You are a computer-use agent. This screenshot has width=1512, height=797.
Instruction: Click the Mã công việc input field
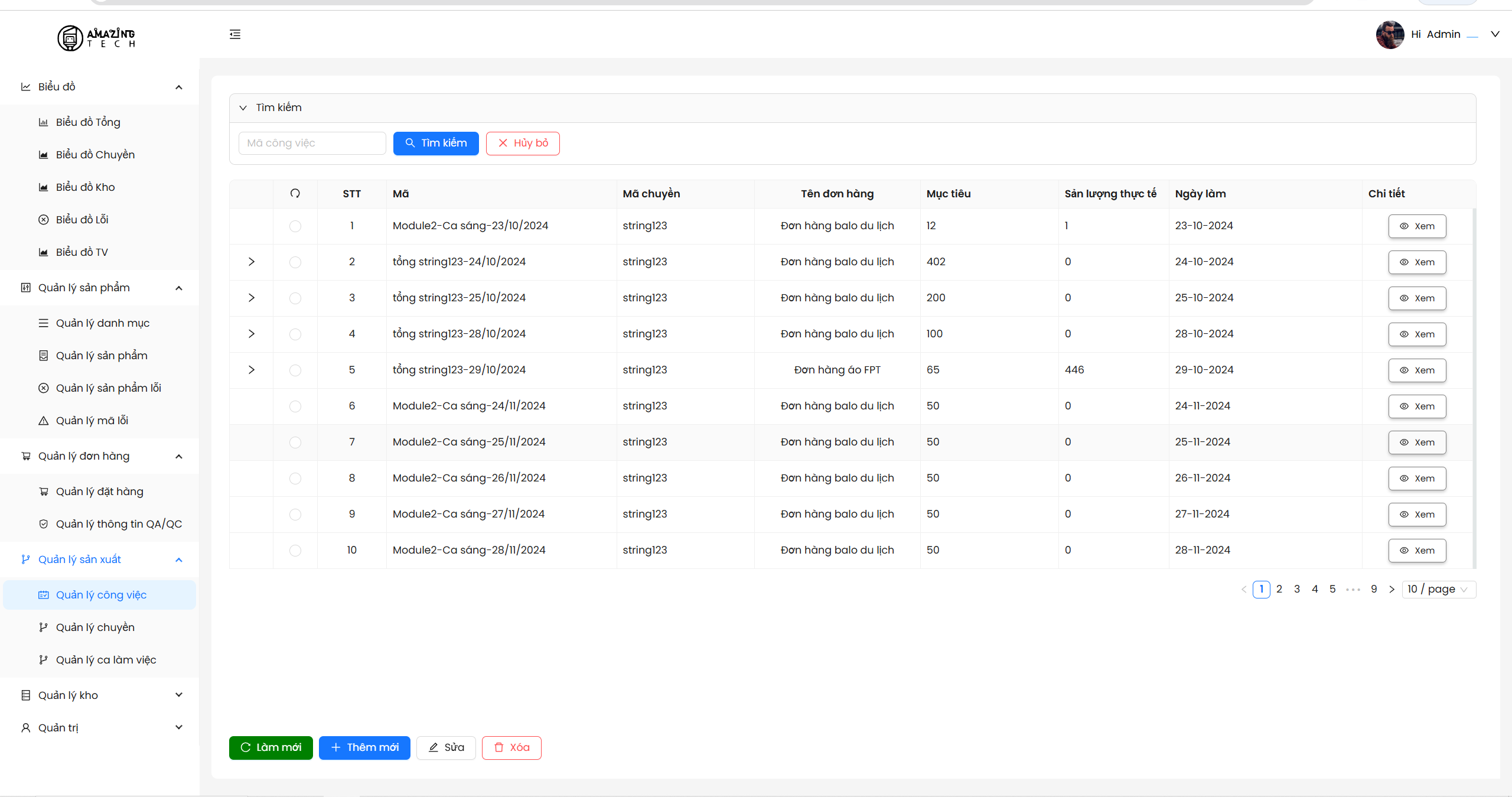[312, 143]
